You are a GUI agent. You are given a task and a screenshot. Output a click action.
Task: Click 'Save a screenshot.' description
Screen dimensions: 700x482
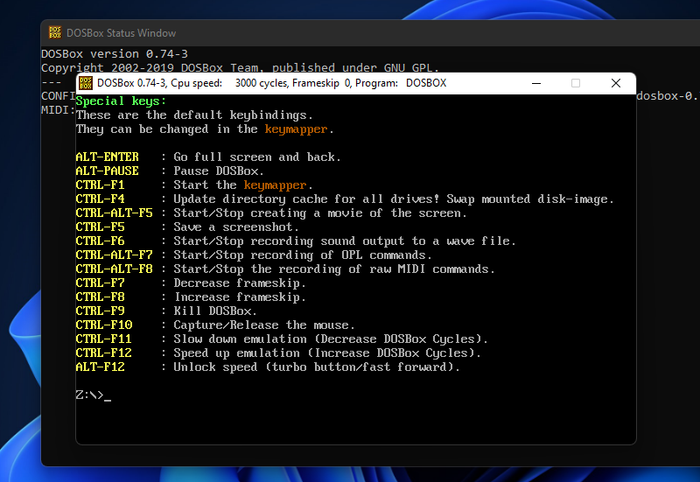pos(236,227)
